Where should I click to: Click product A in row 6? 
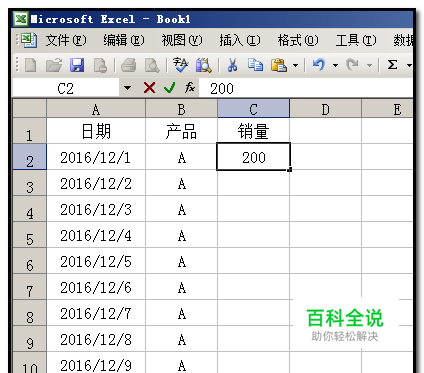[x=181, y=261]
